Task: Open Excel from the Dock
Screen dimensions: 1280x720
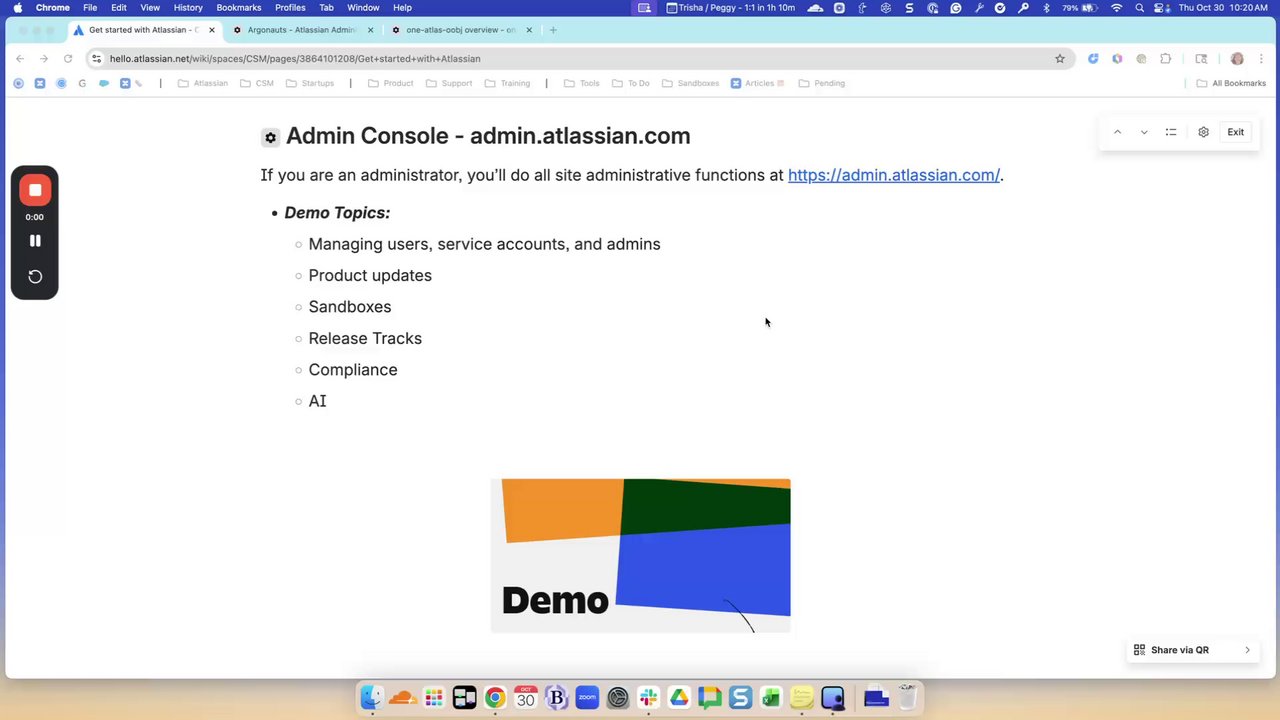Action: click(x=771, y=697)
